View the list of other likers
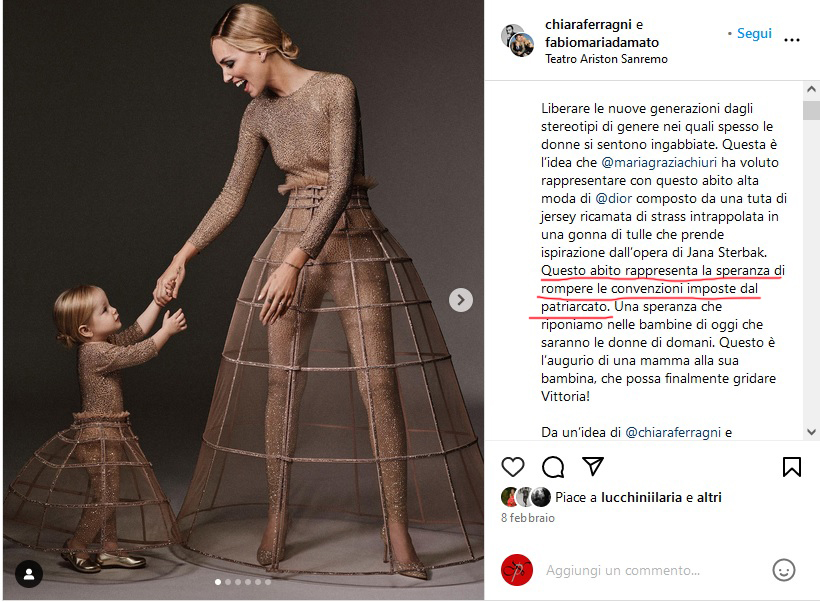Viewport: 820px width, 602px height. coord(709,497)
